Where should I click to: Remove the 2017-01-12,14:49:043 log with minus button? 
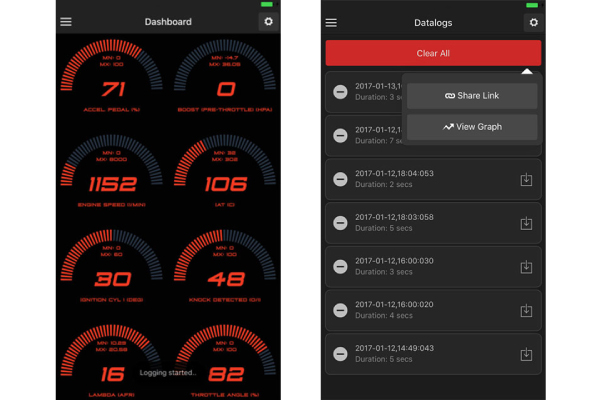(340, 354)
